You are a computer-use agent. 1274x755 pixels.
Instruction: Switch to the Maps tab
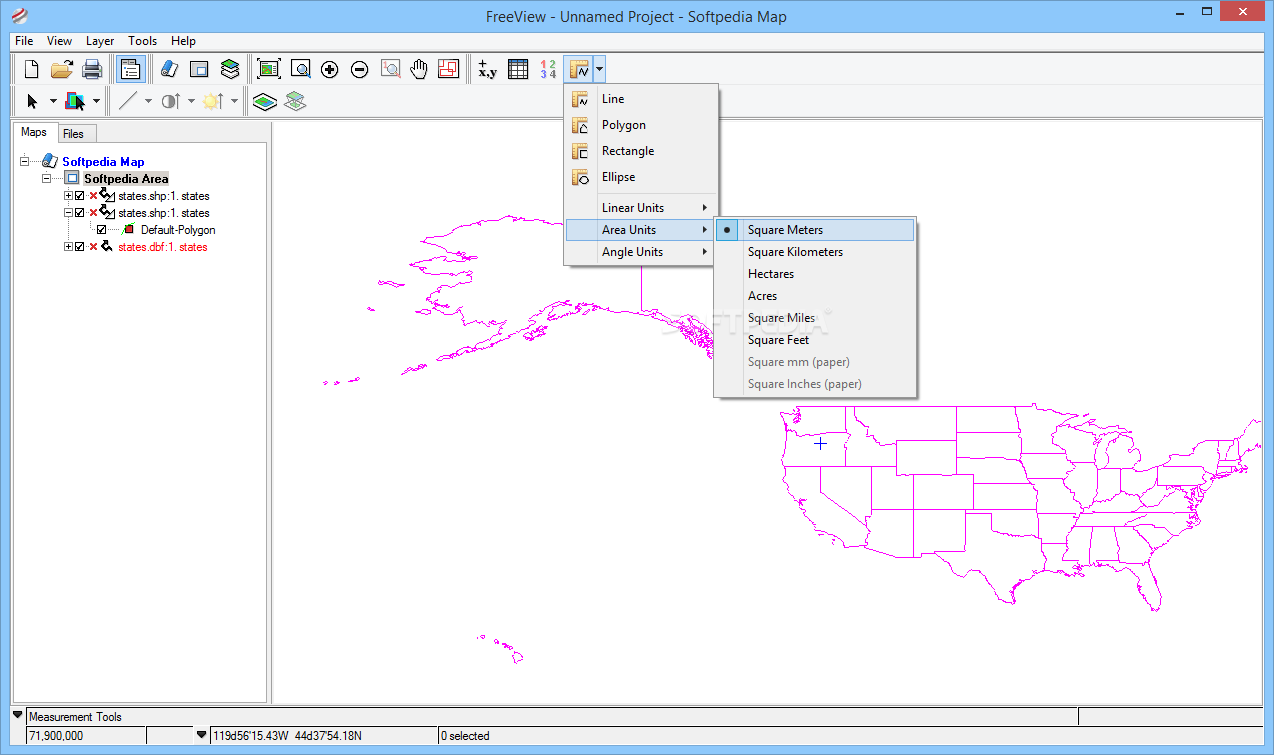click(x=34, y=132)
